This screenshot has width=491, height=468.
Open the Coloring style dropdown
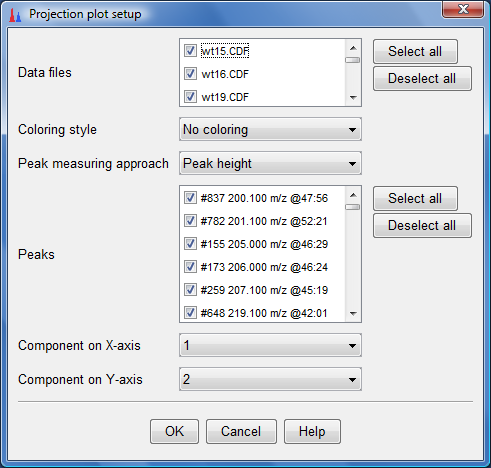point(270,129)
